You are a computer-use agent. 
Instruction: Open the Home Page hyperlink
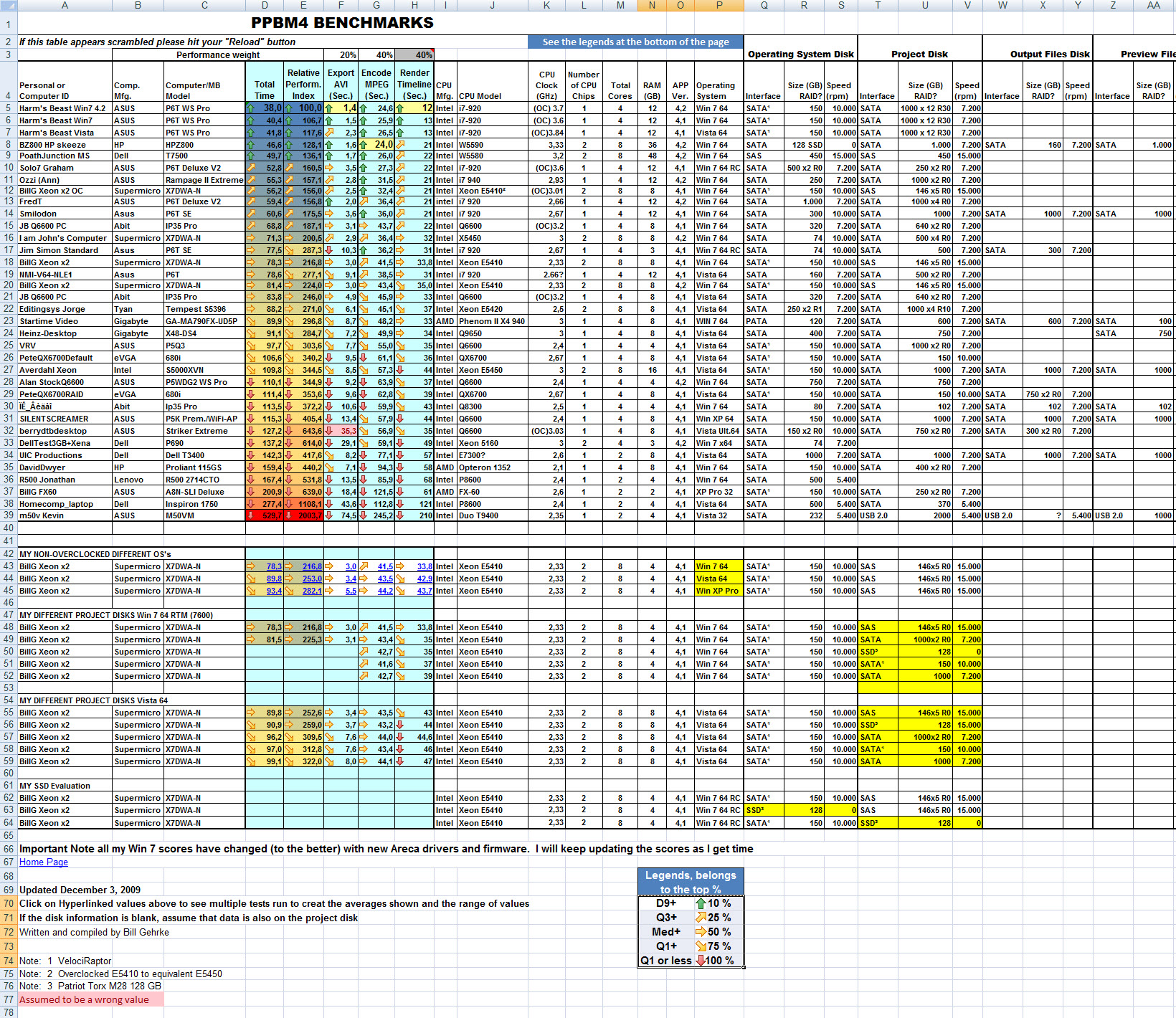43,862
